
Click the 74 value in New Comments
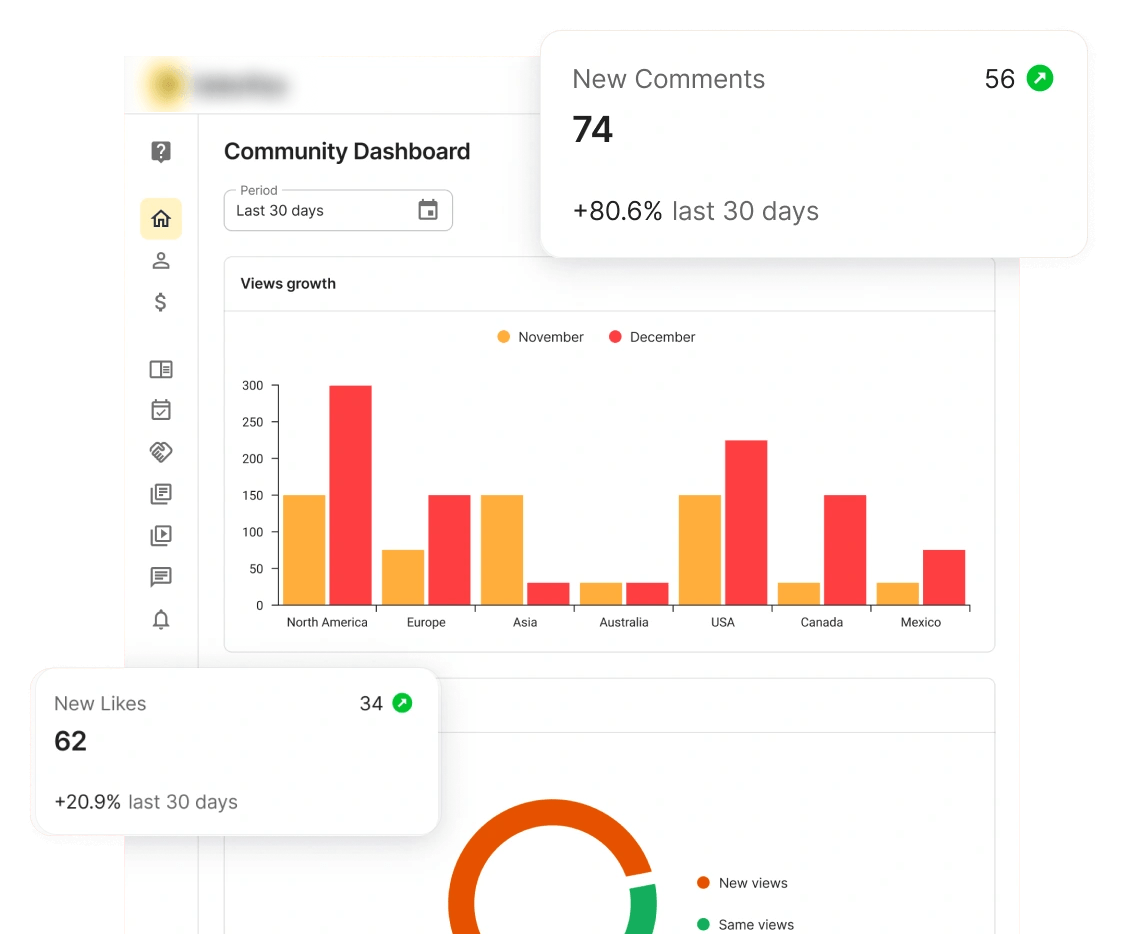tap(592, 130)
